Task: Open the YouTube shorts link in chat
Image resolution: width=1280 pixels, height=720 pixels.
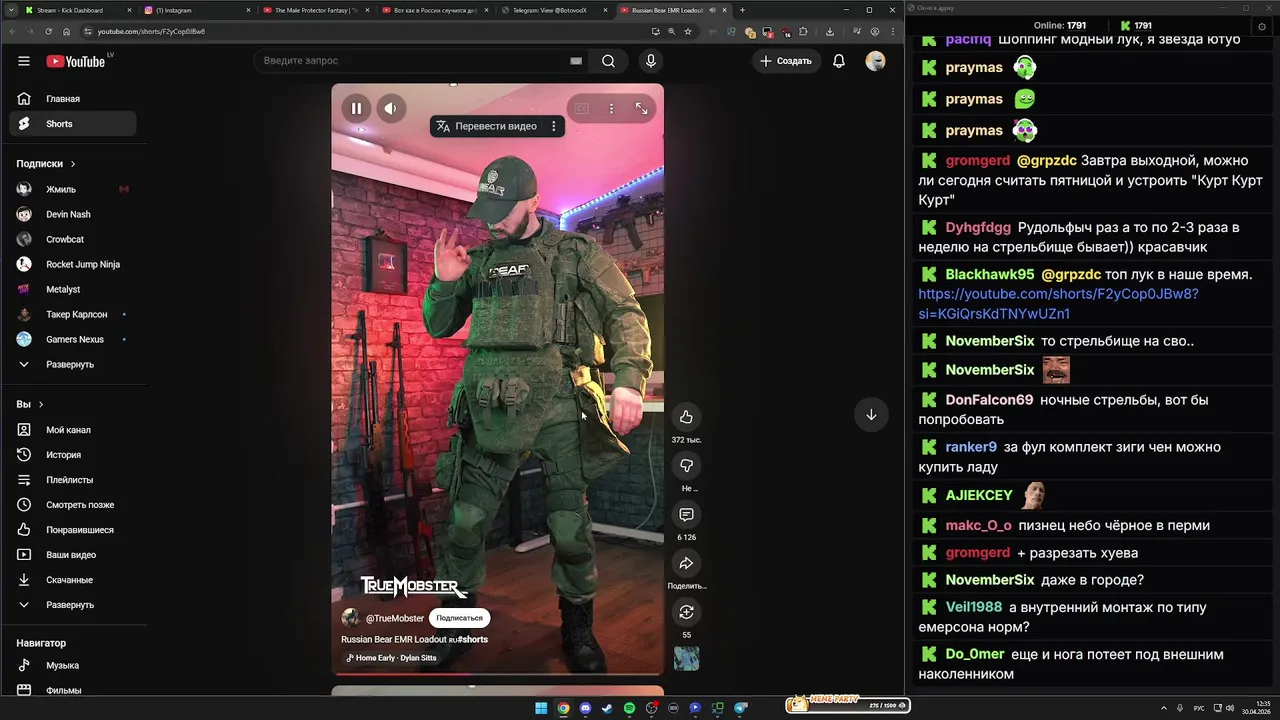Action: point(1058,304)
